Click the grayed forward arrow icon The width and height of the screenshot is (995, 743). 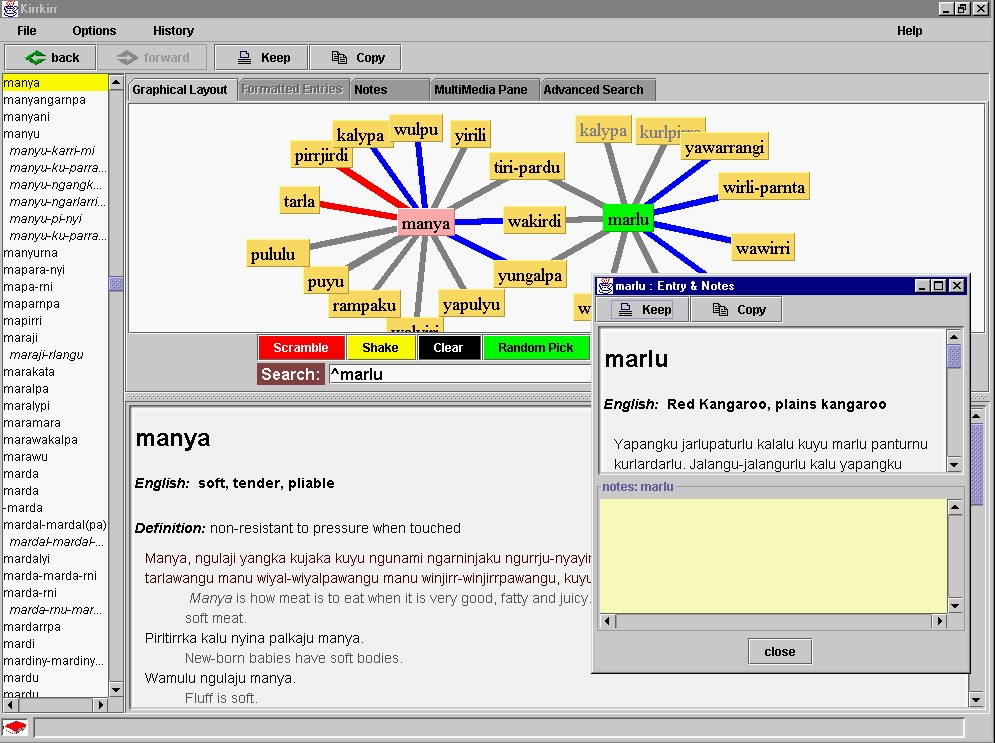[127, 58]
